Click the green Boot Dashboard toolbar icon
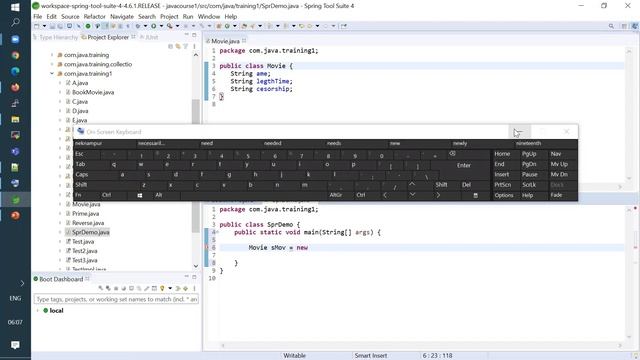The image size is (640, 360). (x=87, y=26)
